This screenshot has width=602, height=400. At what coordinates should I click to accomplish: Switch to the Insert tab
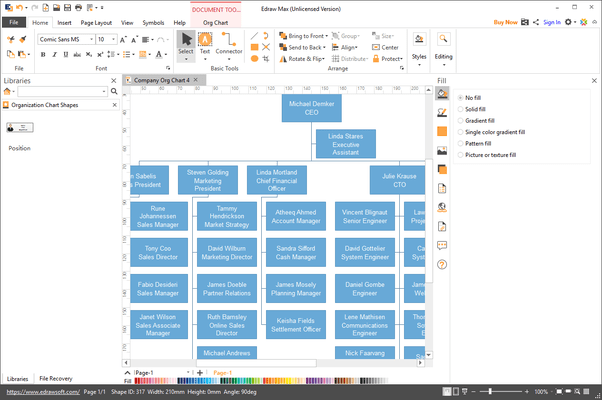click(x=64, y=23)
